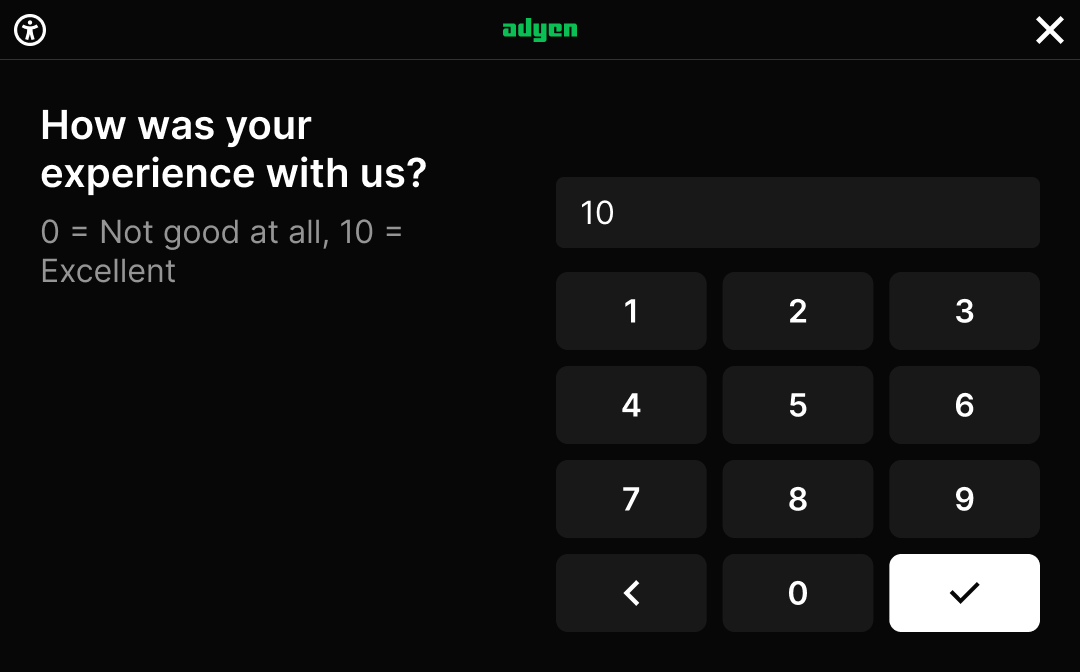The image size is (1080, 672).
Task: Tap the number 1 key
Action: [x=631, y=311]
